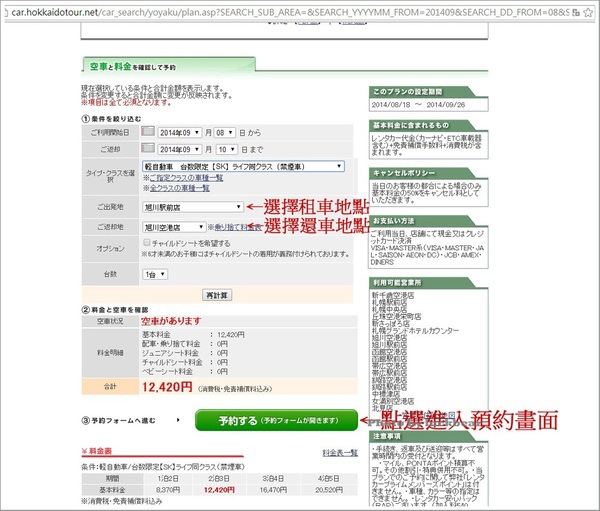
Task: Bookmark this page with the star icon
Action: [588, 13]
